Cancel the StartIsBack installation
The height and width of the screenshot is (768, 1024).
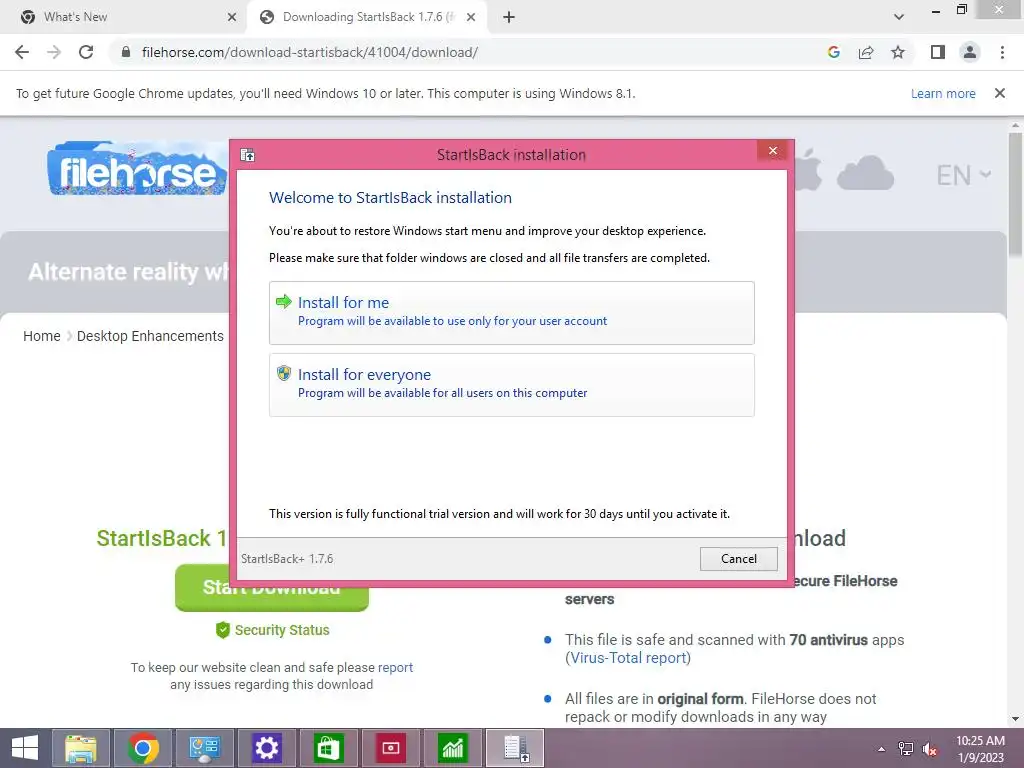[739, 558]
